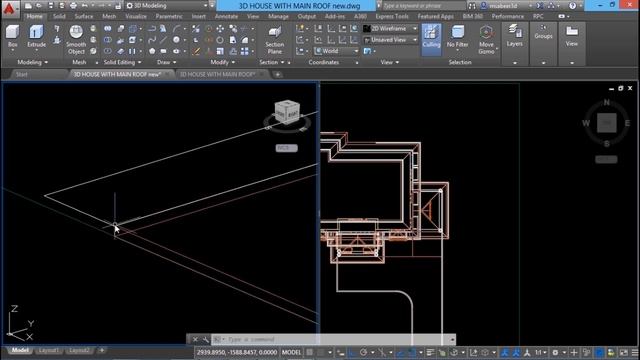Screen dimensions: 640x360
Task: Click the Move tool in Modify panel
Action: tap(220, 29)
